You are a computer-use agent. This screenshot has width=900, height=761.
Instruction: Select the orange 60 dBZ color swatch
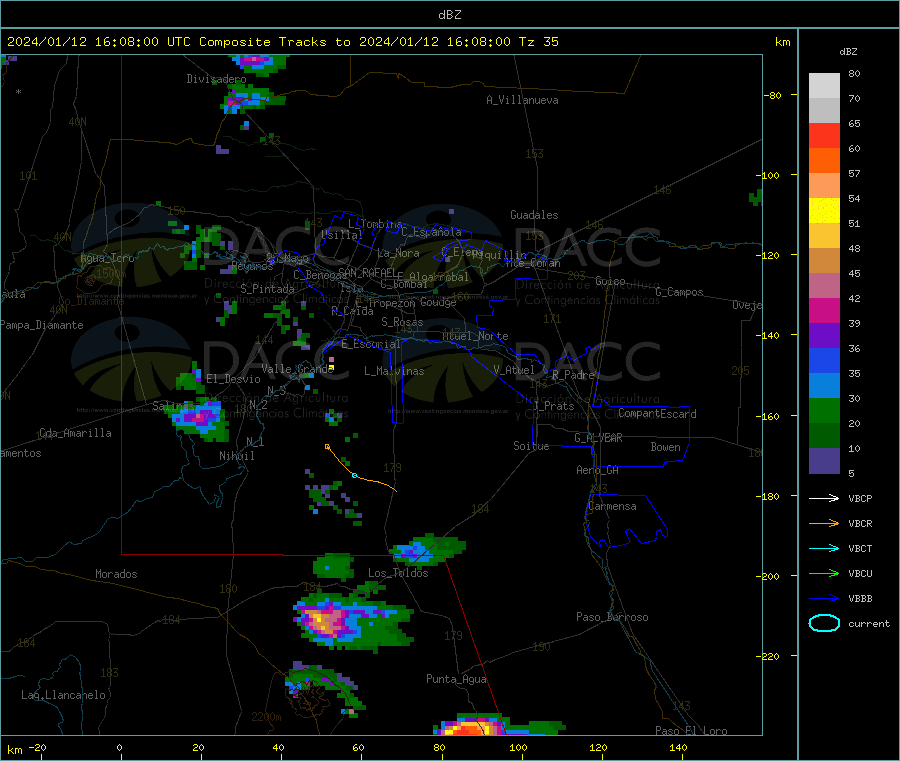(824, 161)
